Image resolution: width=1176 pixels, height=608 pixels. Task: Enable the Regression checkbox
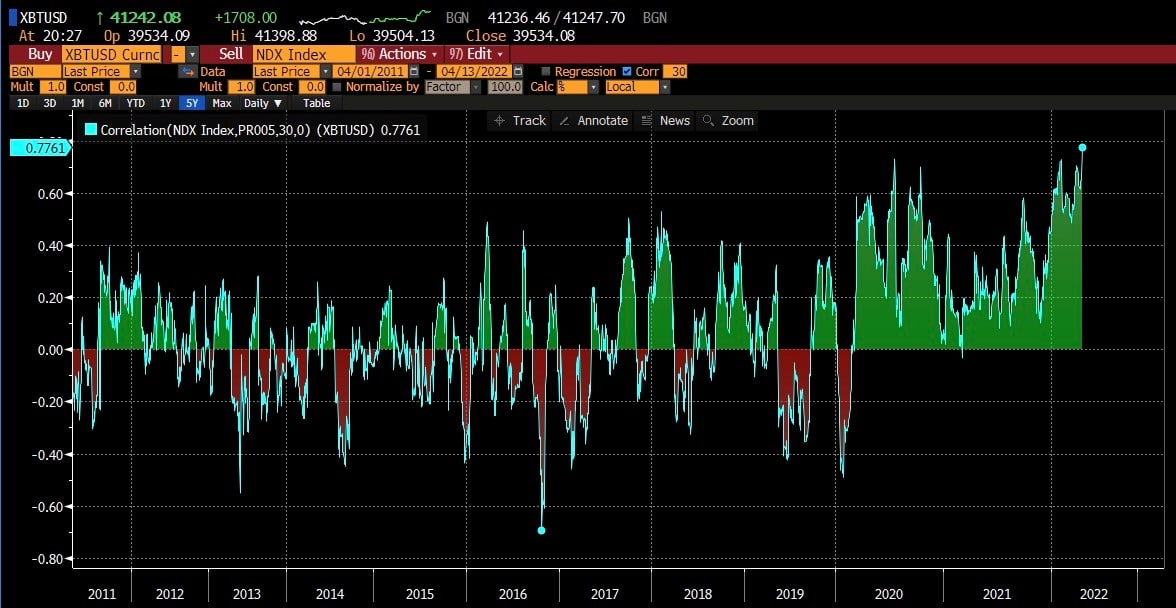point(546,72)
